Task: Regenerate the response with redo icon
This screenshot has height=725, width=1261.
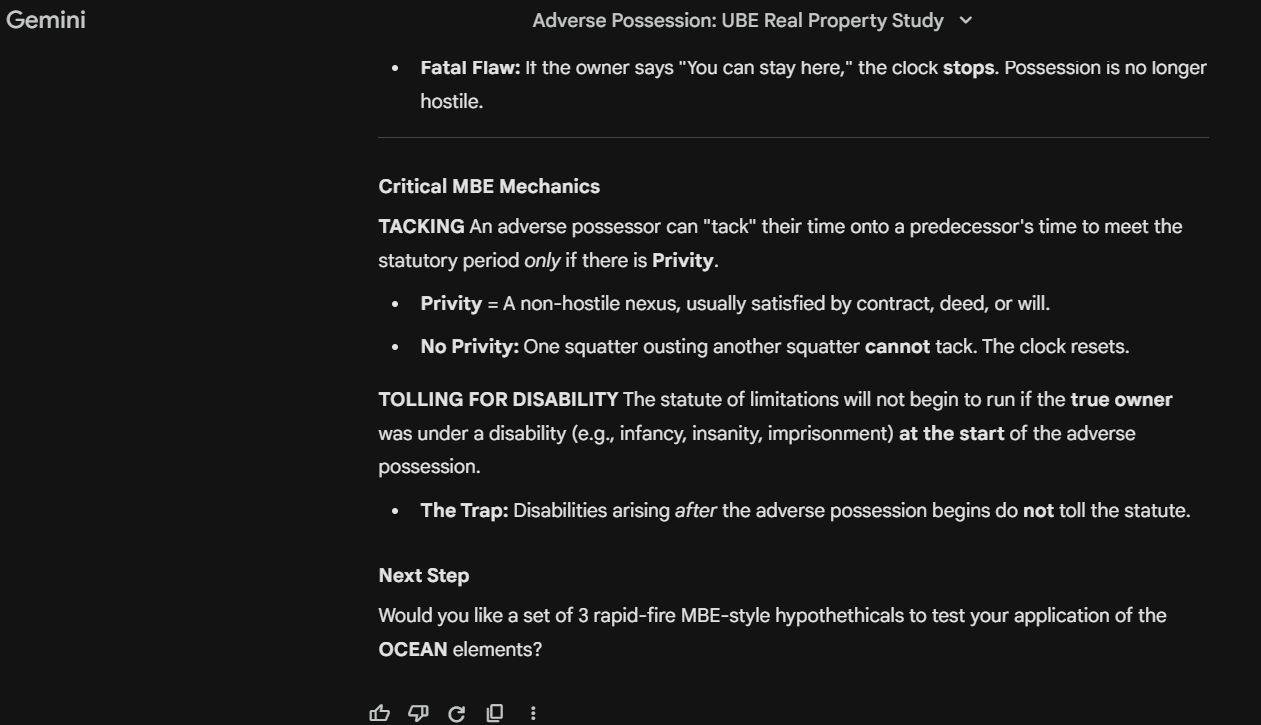Action: (x=457, y=713)
